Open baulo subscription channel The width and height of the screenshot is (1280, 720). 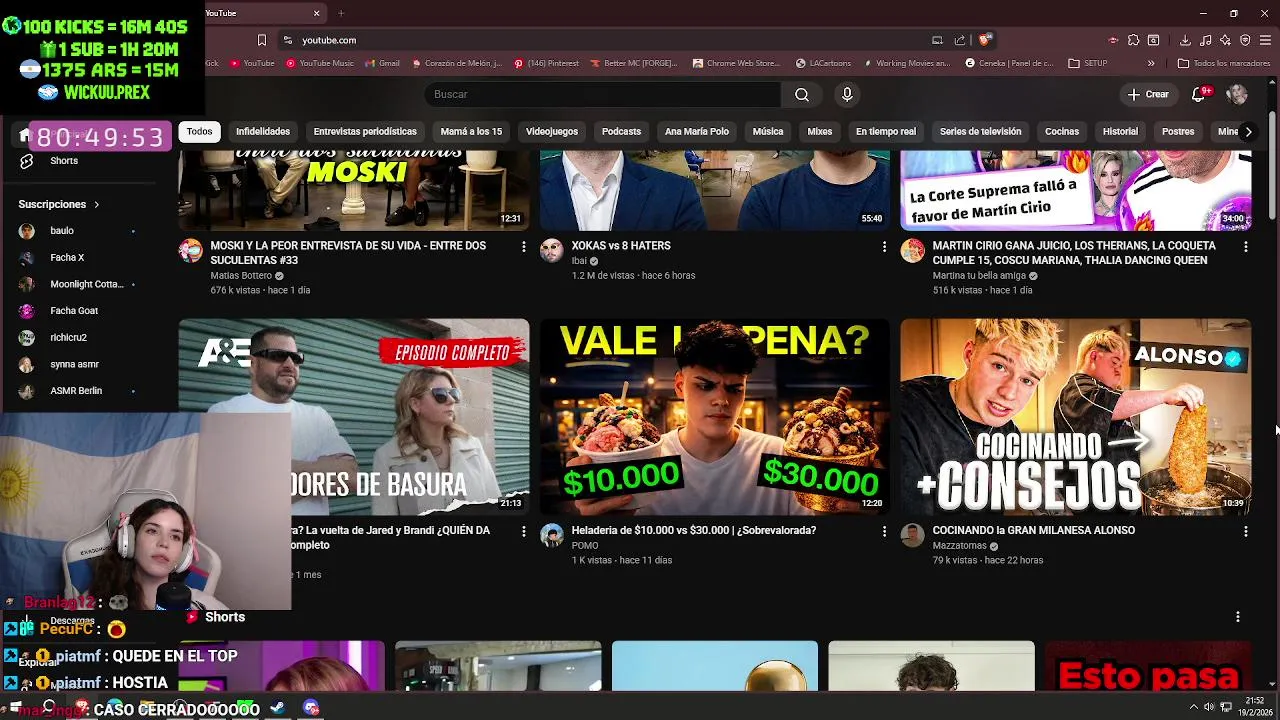pos(62,231)
